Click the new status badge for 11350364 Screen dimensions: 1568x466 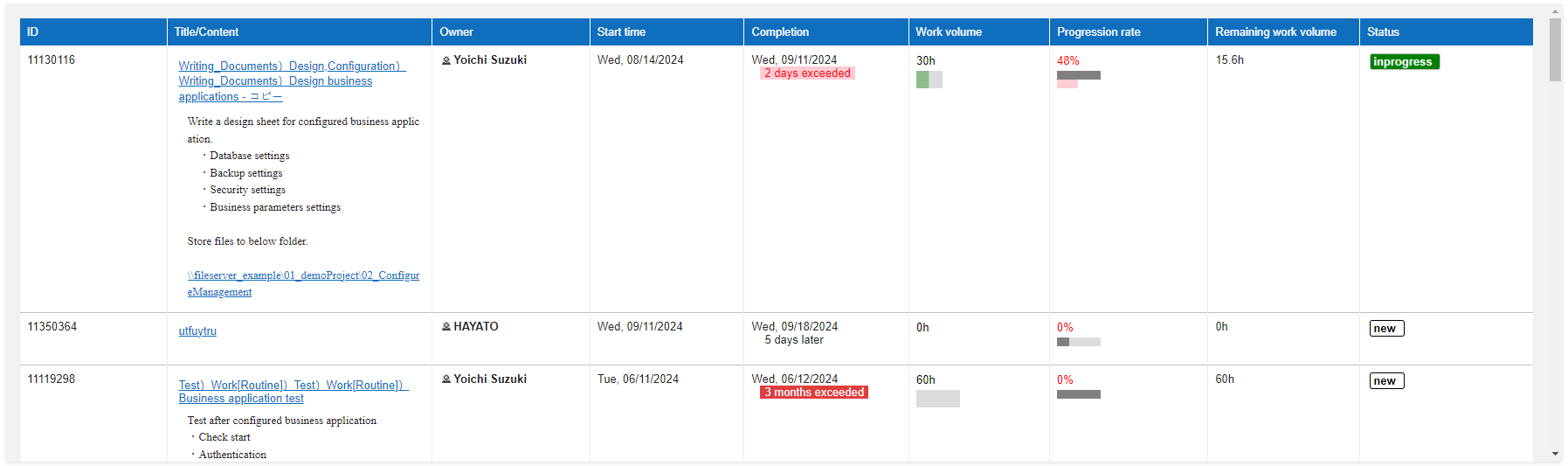coord(1386,329)
